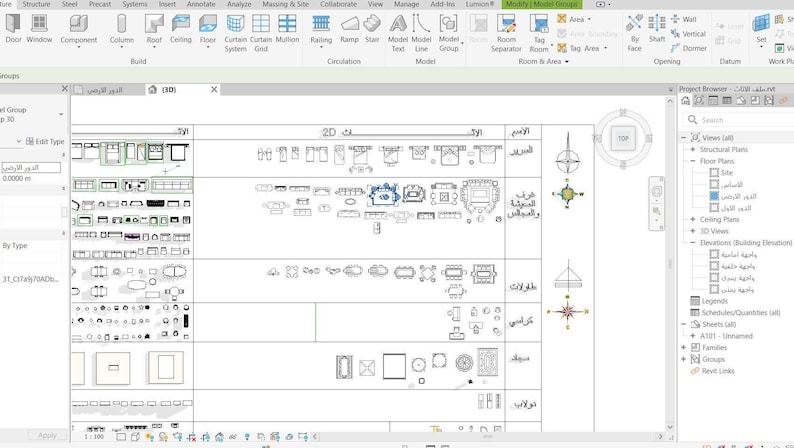Expand the Structural Plans node

tap(693, 149)
